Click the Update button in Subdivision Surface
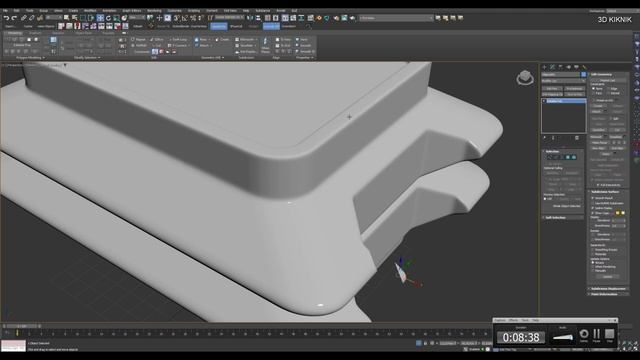Screen dimensions: 640x360 coord(608,277)
